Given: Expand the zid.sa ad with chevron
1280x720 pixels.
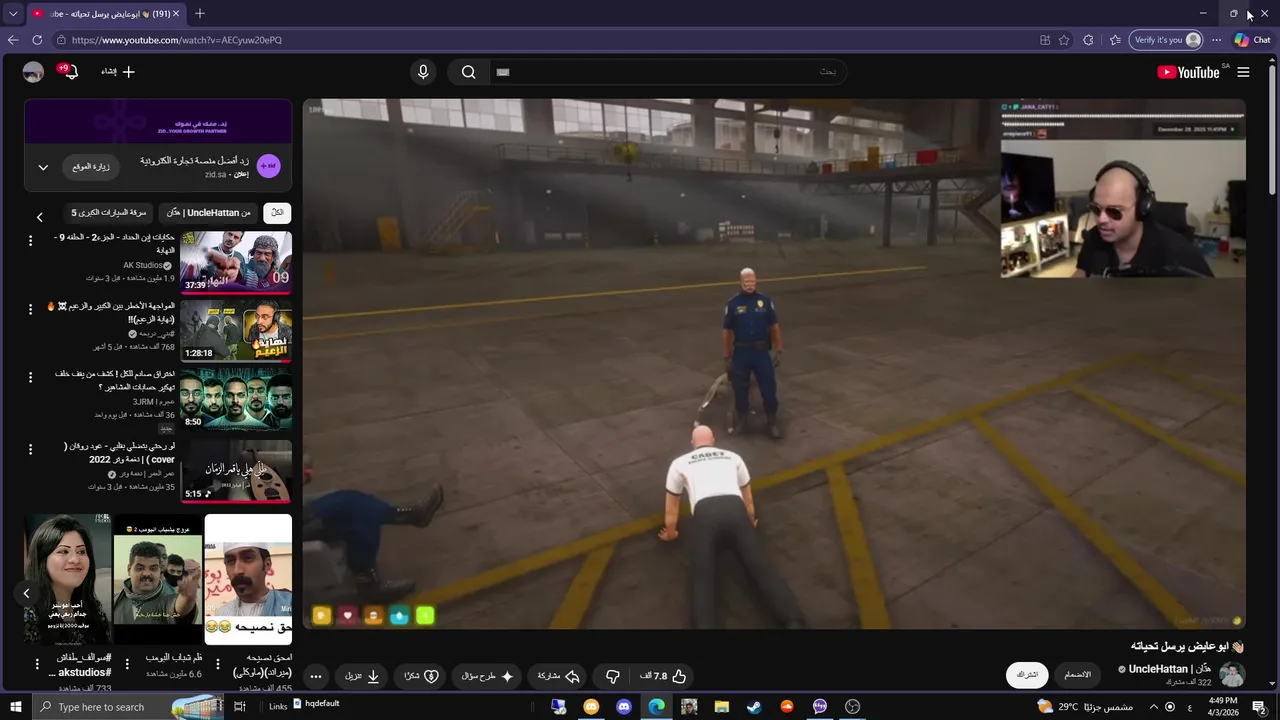Looking at the screenshot, I should coord(43,167).
